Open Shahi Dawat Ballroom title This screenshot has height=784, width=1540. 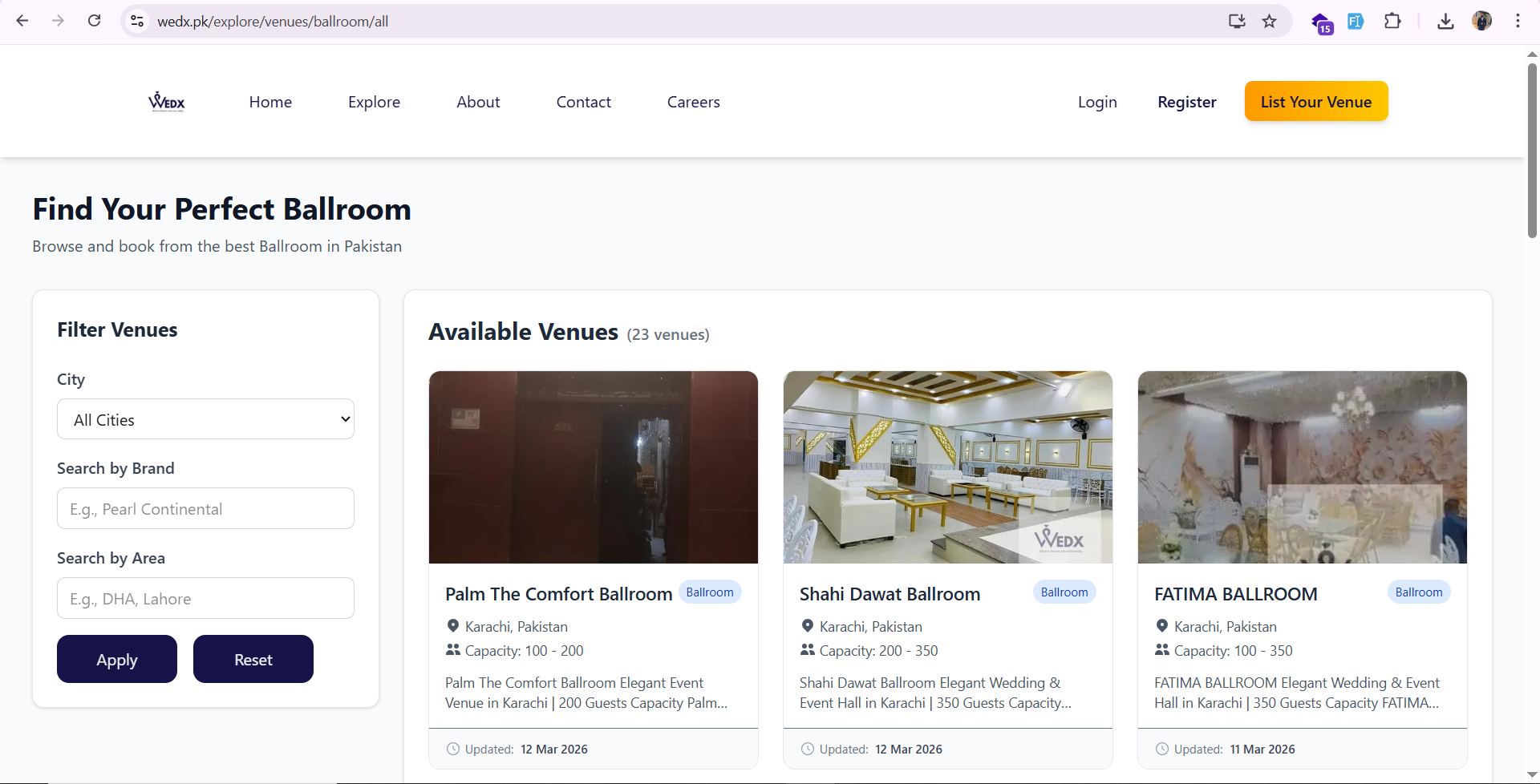click(x=890, y=594)
